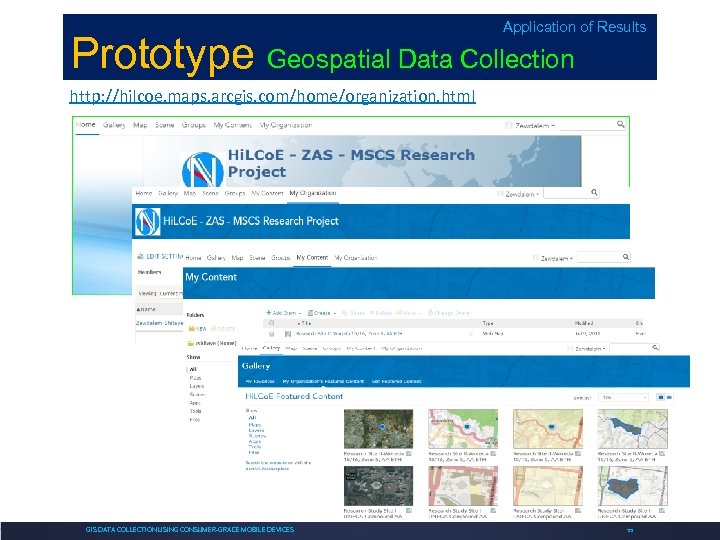The height and width of the screenshot is (540, 720).
Task: Filter My Content by Apps
Action: [x=195, y=403]
